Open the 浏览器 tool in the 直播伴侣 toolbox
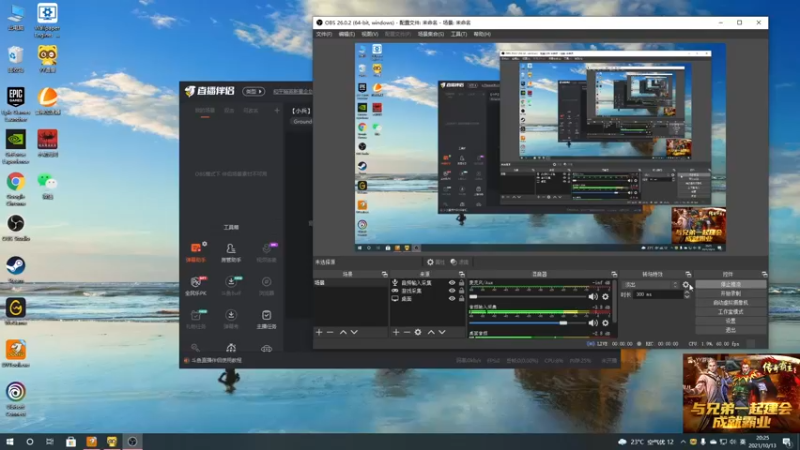 coord(266,286)
